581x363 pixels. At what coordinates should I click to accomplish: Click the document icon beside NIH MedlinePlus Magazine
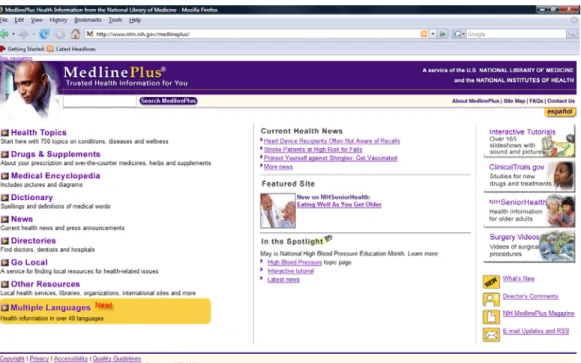tap(491, 317)
